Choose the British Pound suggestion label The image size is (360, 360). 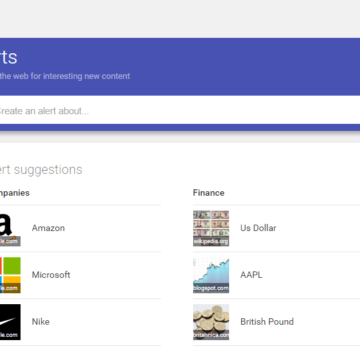[267, 322]
